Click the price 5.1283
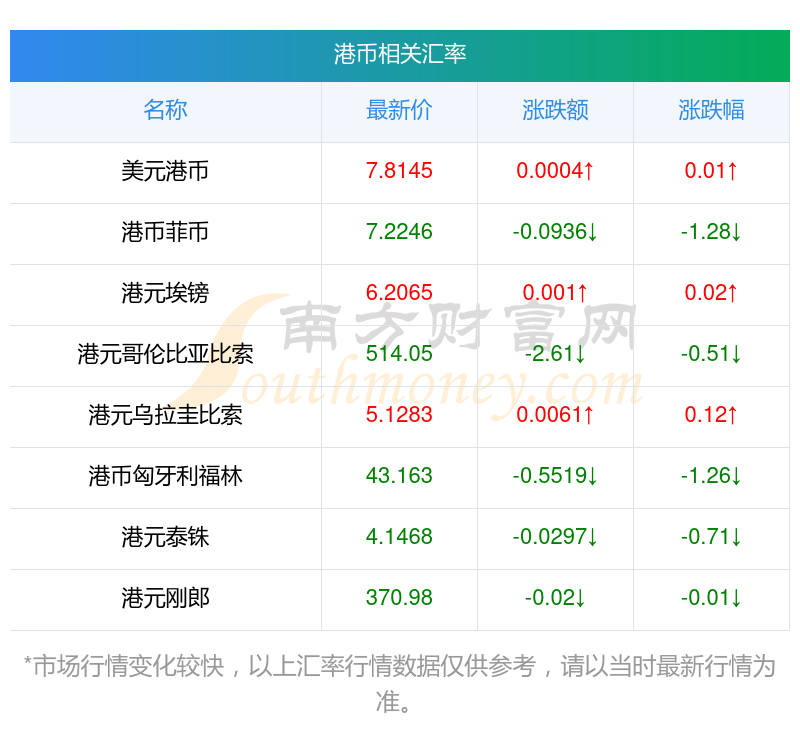Viewport: 800px width, 733px height. pyautogui.click(x=399, y=415)
